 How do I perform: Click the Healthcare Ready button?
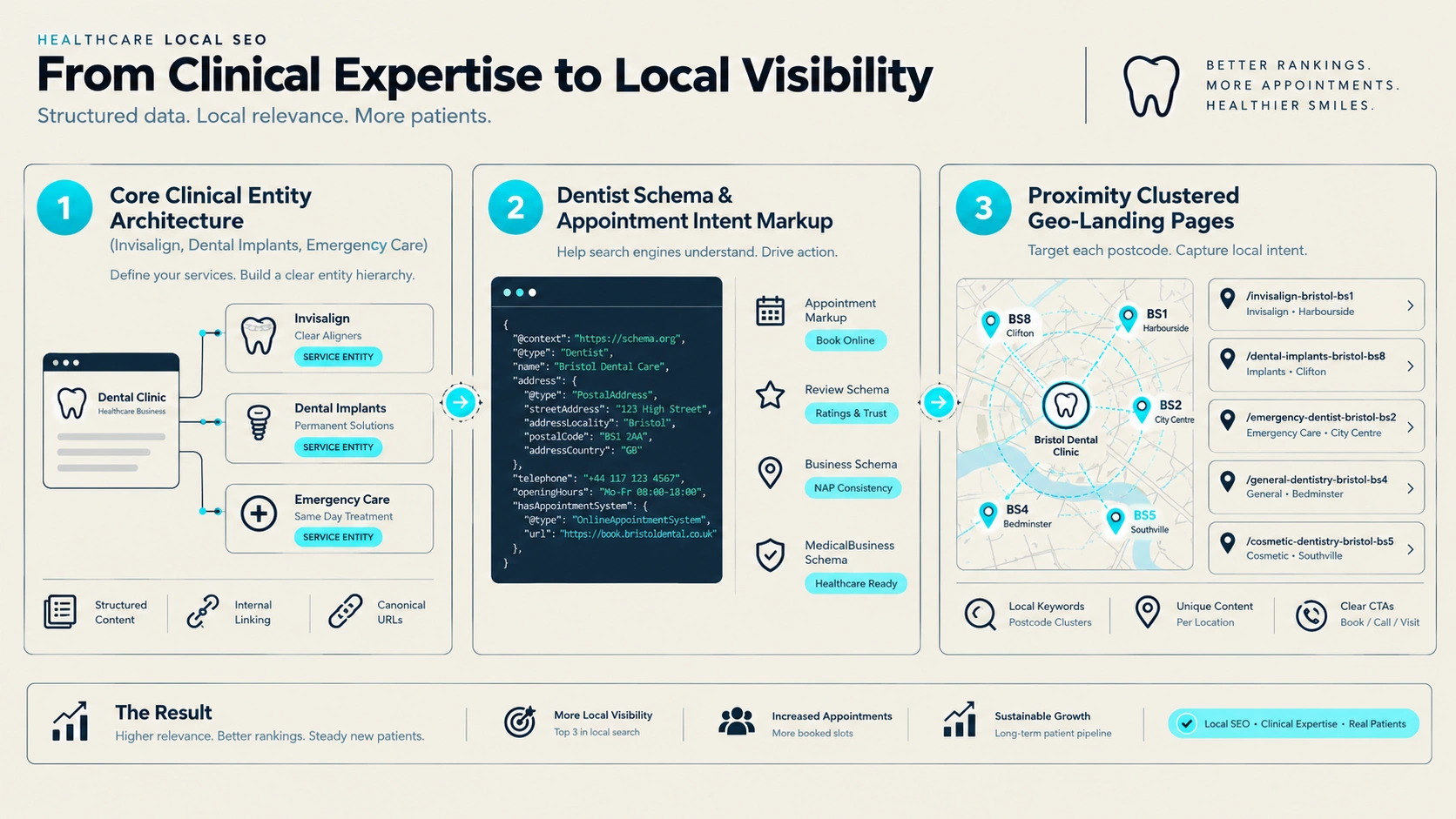click(x=855, y=583)
